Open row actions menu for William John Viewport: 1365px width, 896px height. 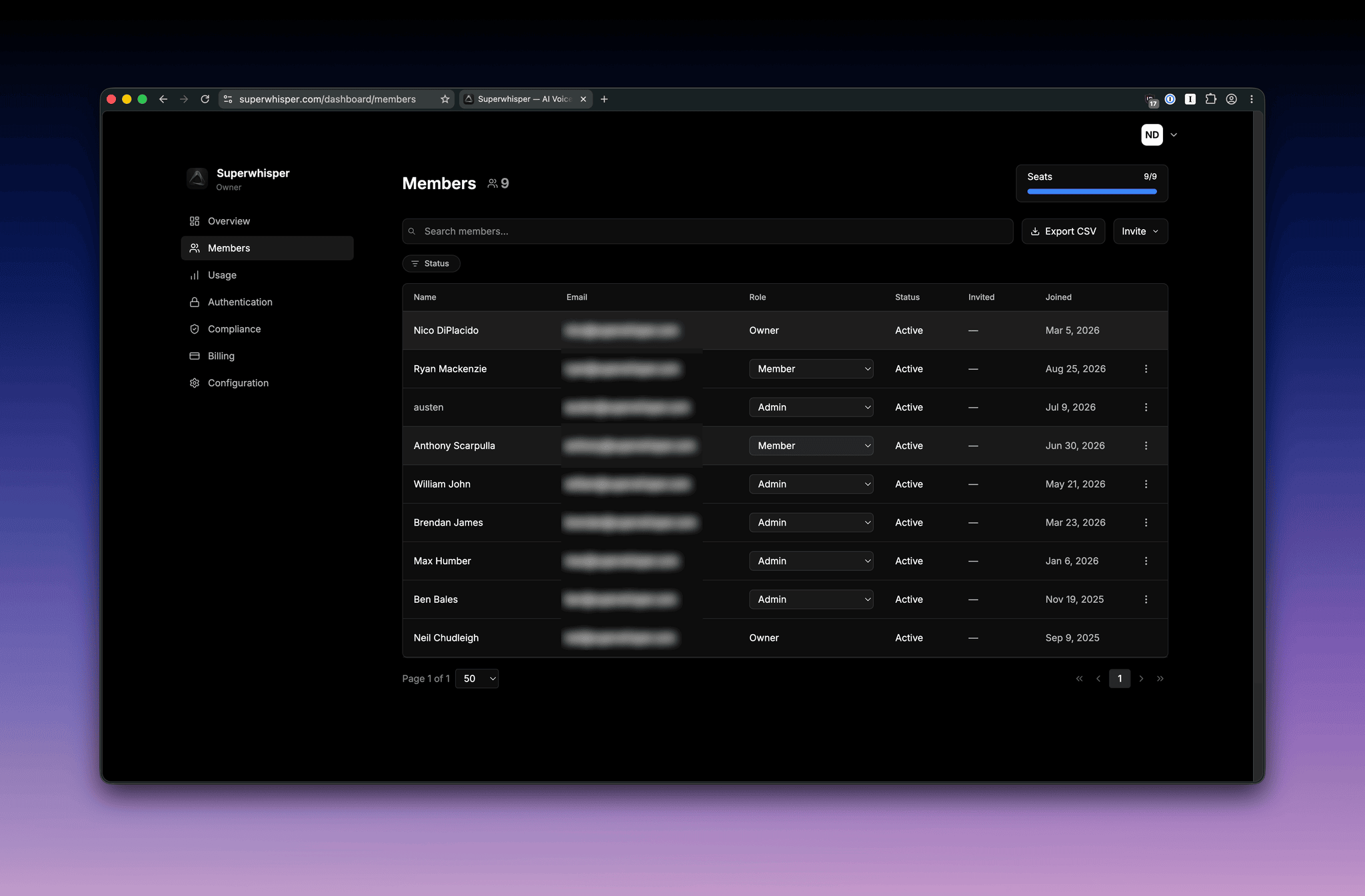1146,484
